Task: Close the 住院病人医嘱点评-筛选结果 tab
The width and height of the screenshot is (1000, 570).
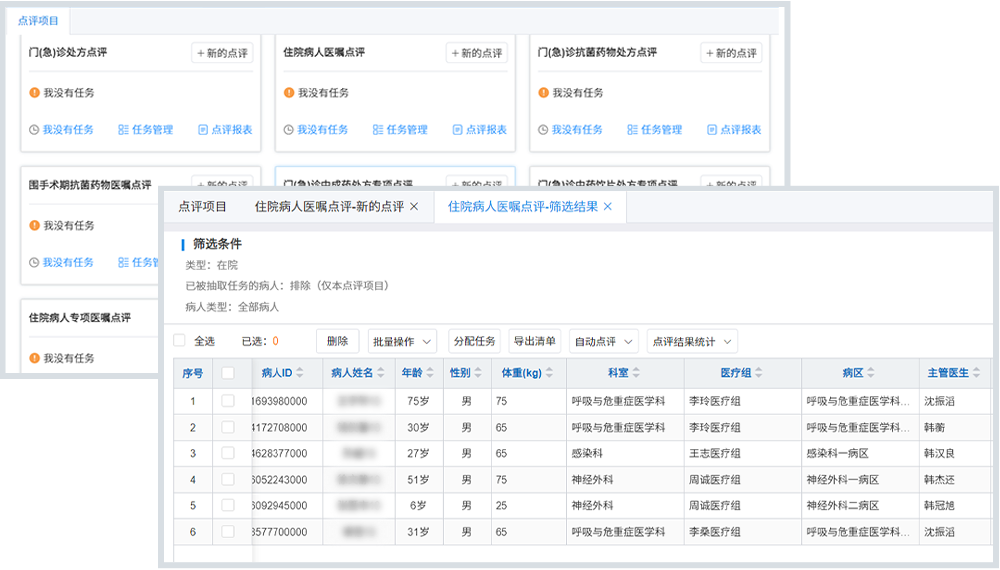Action: (x=608, y=207)
